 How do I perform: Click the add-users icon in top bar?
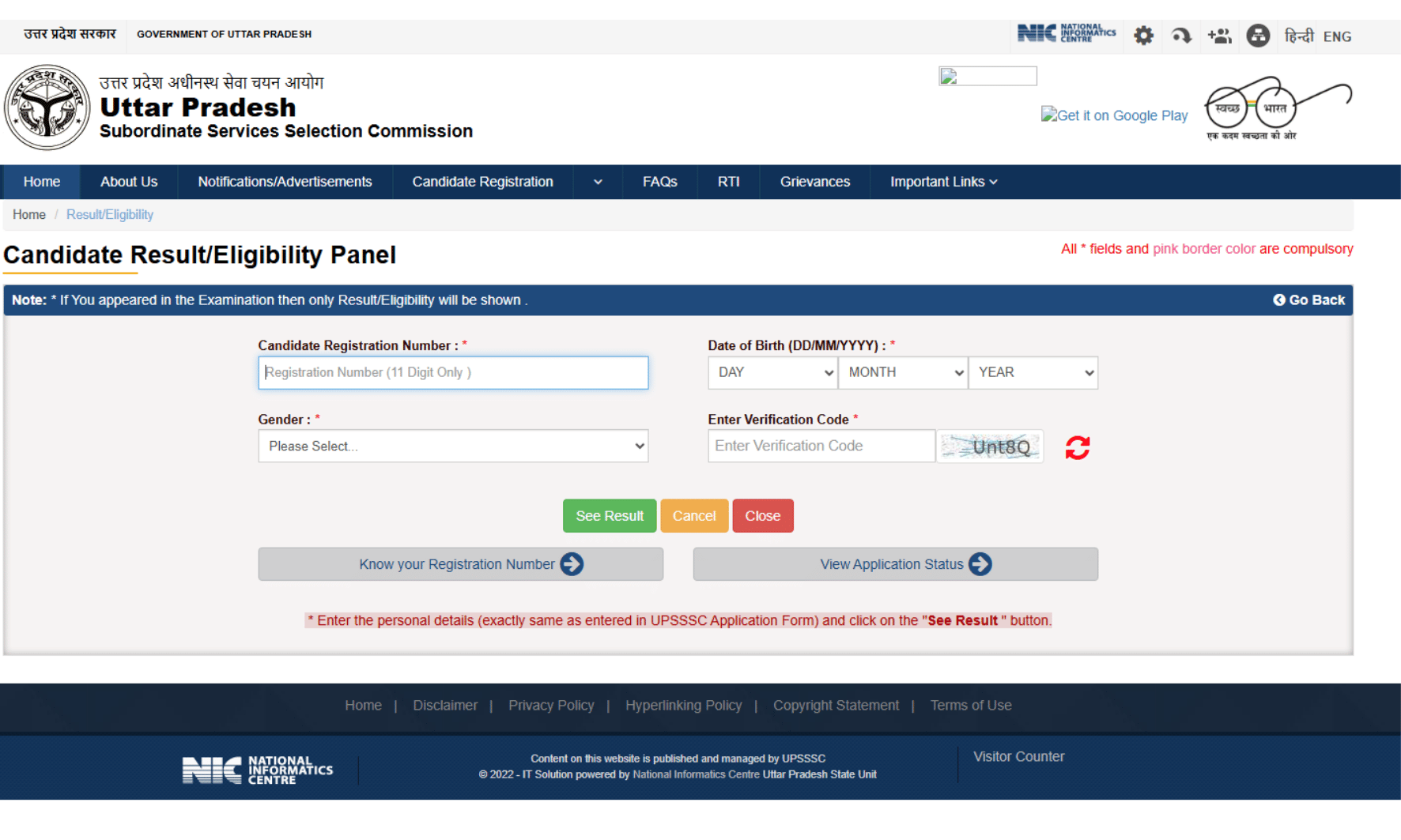point(1219,36)
